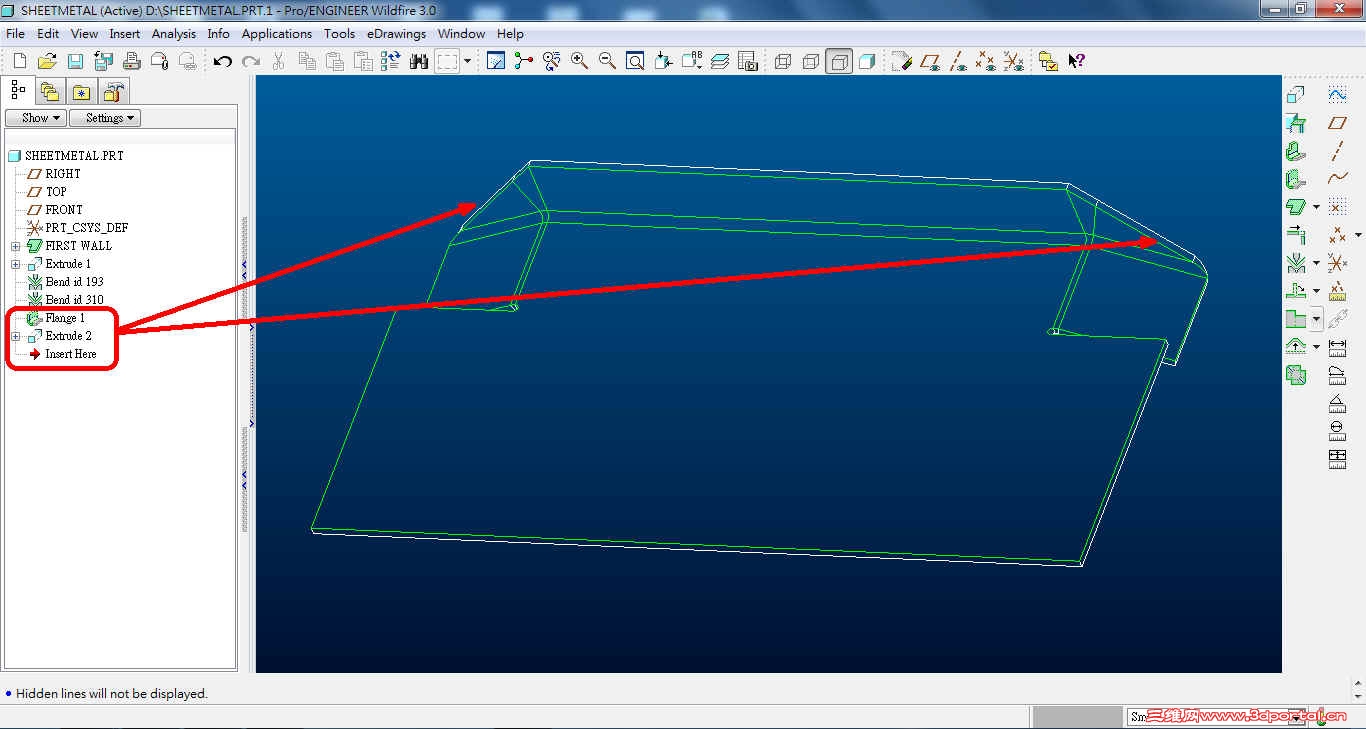
Task: Open the Settings dropdown in model tree
Action: pyautogui.click(x=104, y=117)
